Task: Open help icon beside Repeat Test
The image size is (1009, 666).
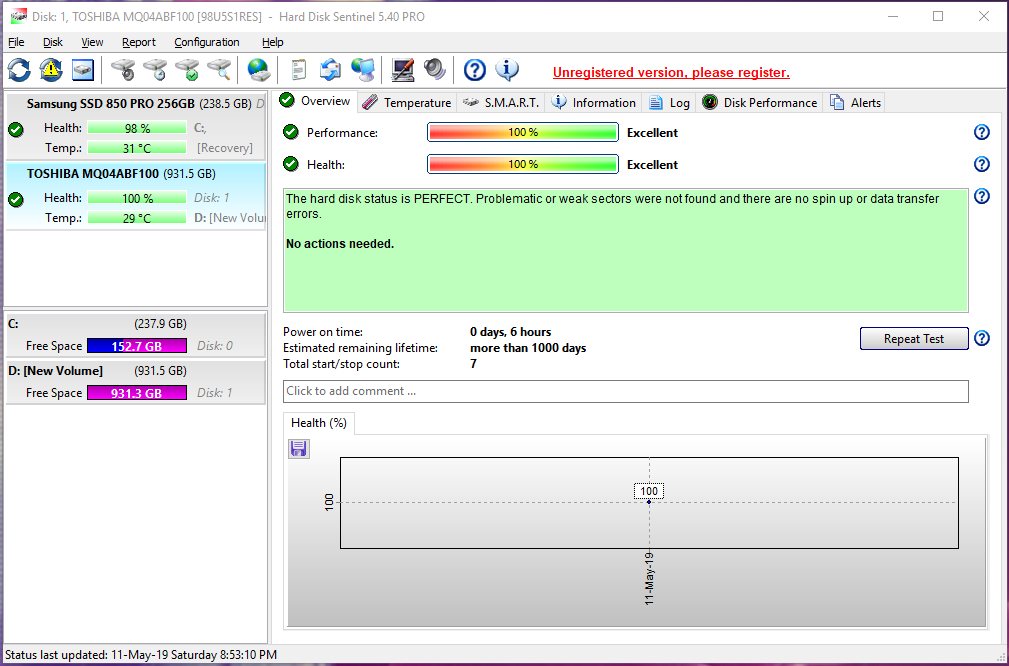Action: click(981, 339)
